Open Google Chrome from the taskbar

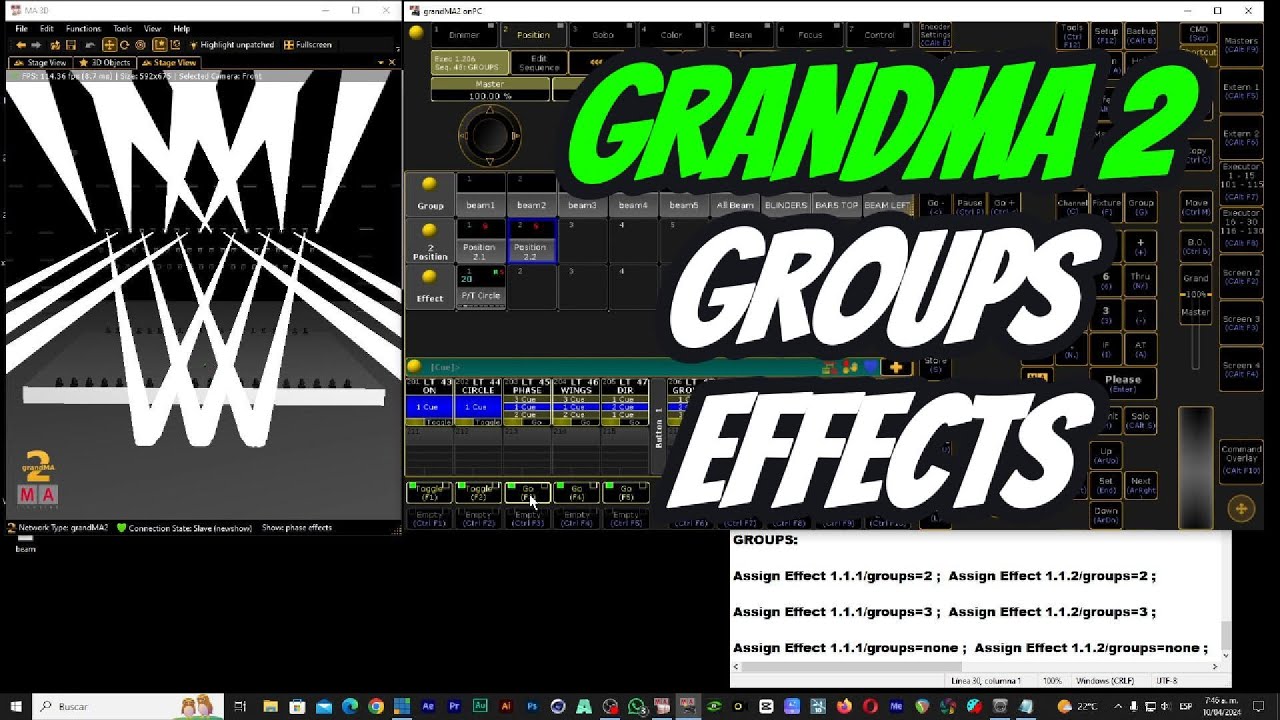[x=375, y=706]
